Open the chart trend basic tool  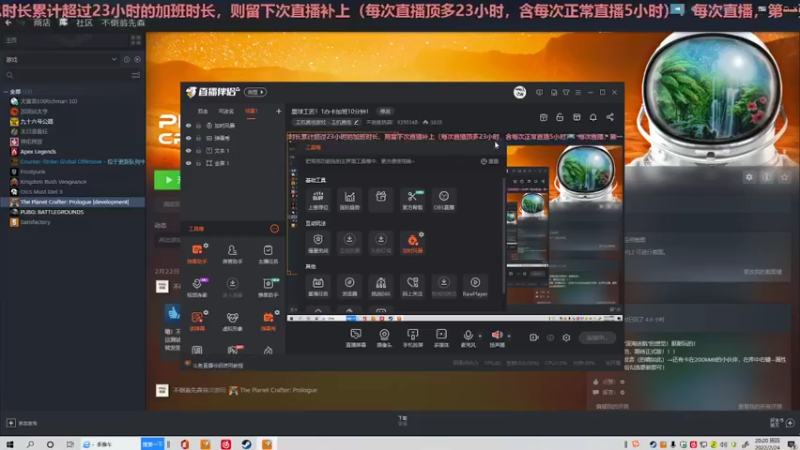pos(349,201)
